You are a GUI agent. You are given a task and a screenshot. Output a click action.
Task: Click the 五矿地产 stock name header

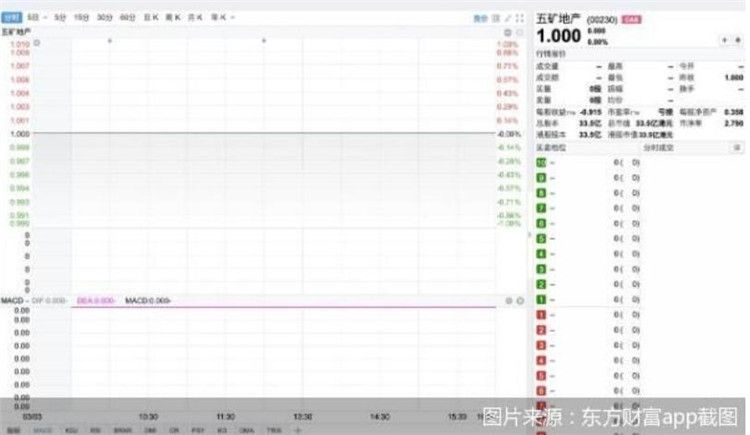pyautogui.click(x=556, y=18)
